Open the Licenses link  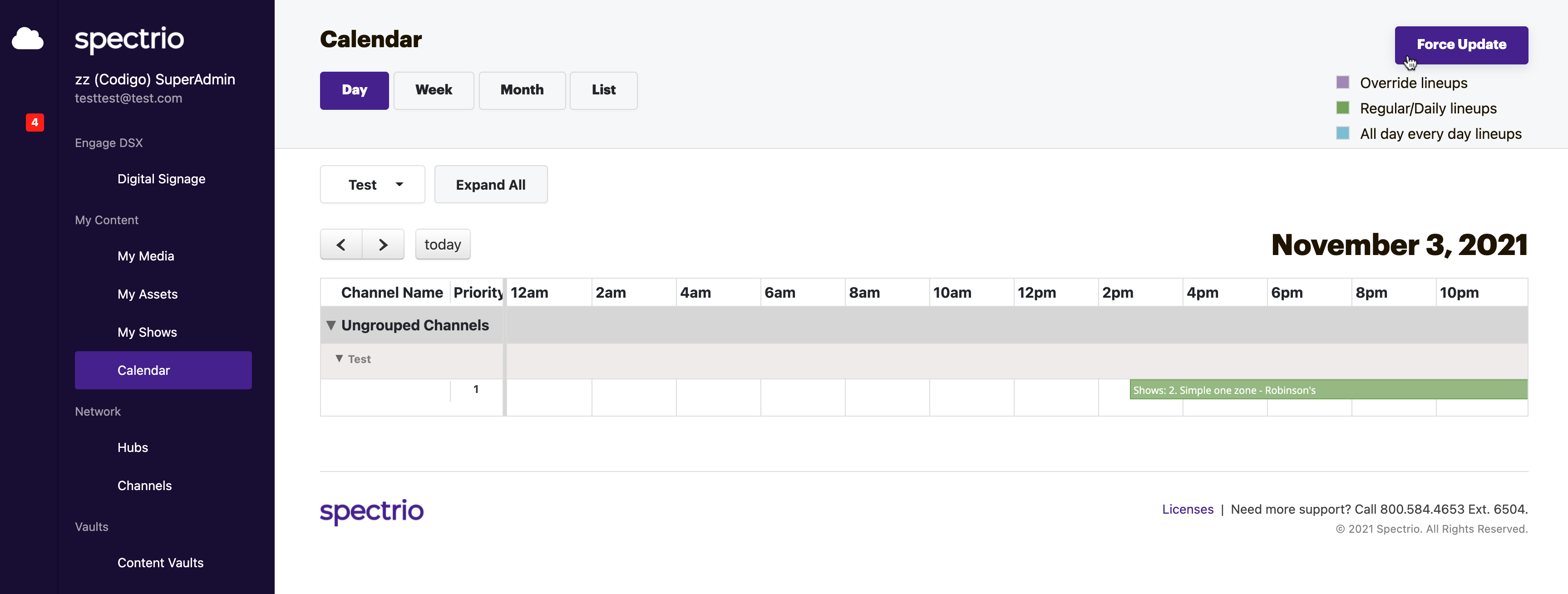[1187, 509]
